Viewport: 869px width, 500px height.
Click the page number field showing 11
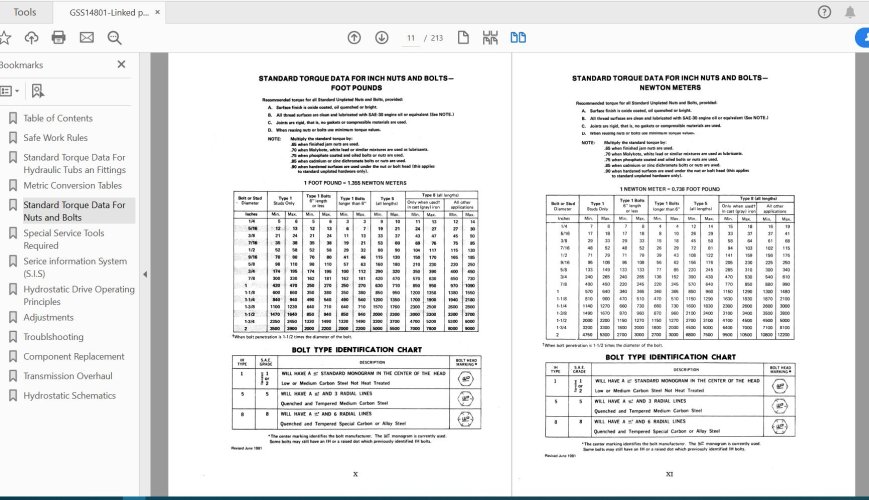411,38
